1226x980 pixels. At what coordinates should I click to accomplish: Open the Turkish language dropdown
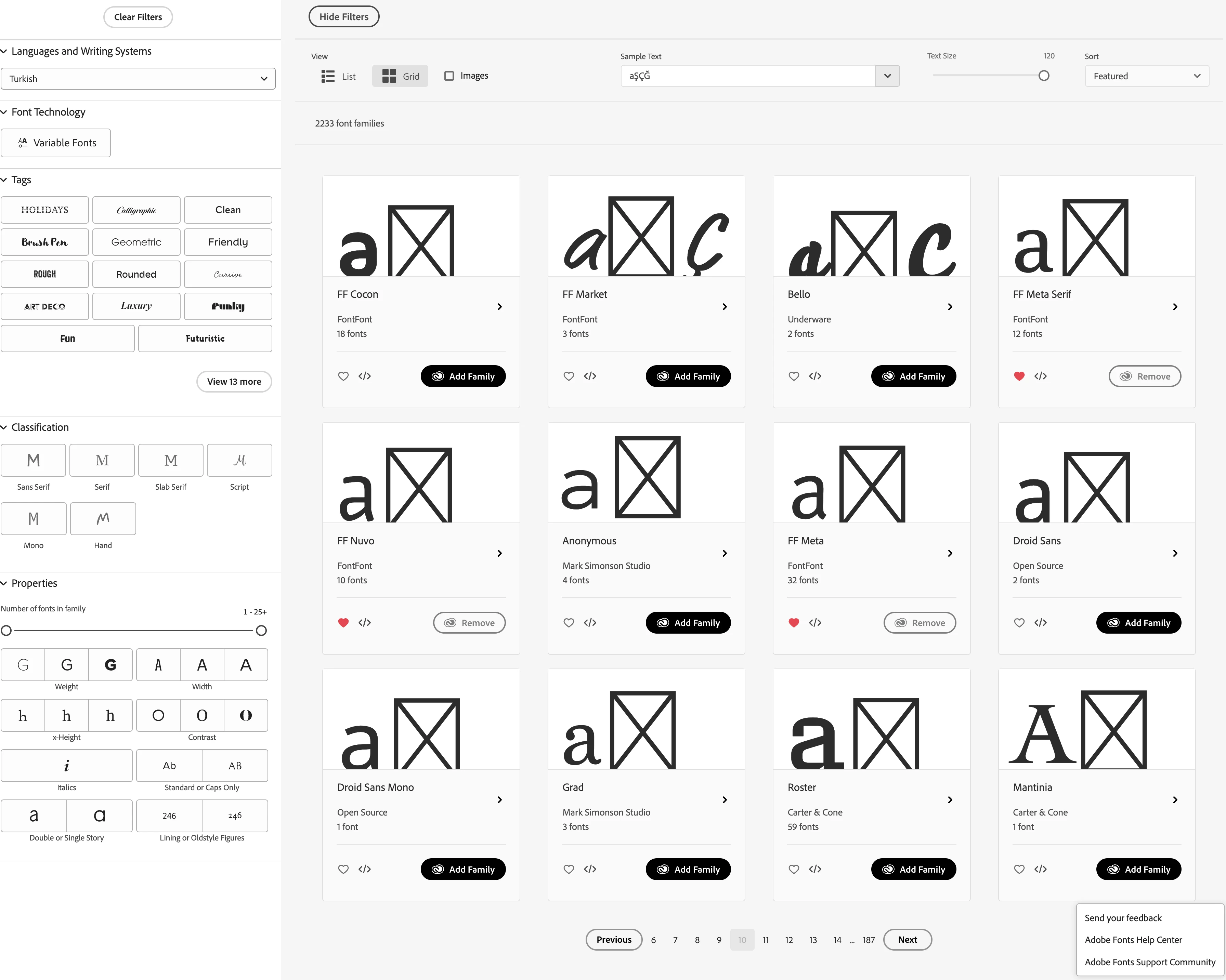click(x=138, y=78)
